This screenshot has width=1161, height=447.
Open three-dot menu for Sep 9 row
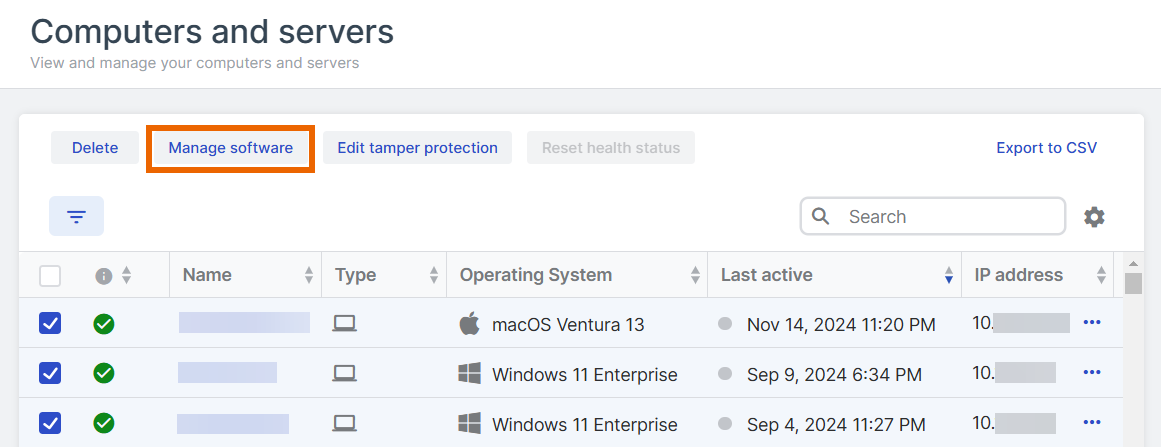[x=1092, y=372]
